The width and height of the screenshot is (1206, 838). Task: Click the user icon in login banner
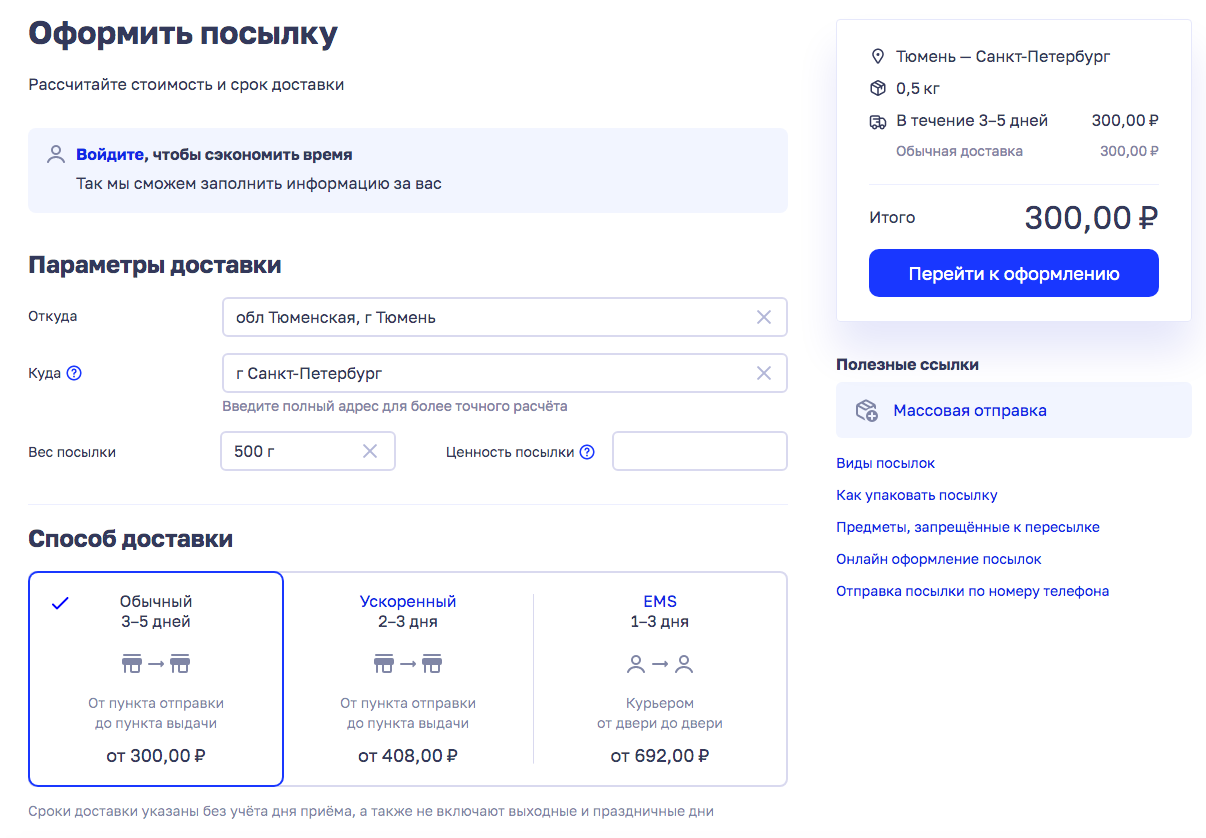point(56,155)
